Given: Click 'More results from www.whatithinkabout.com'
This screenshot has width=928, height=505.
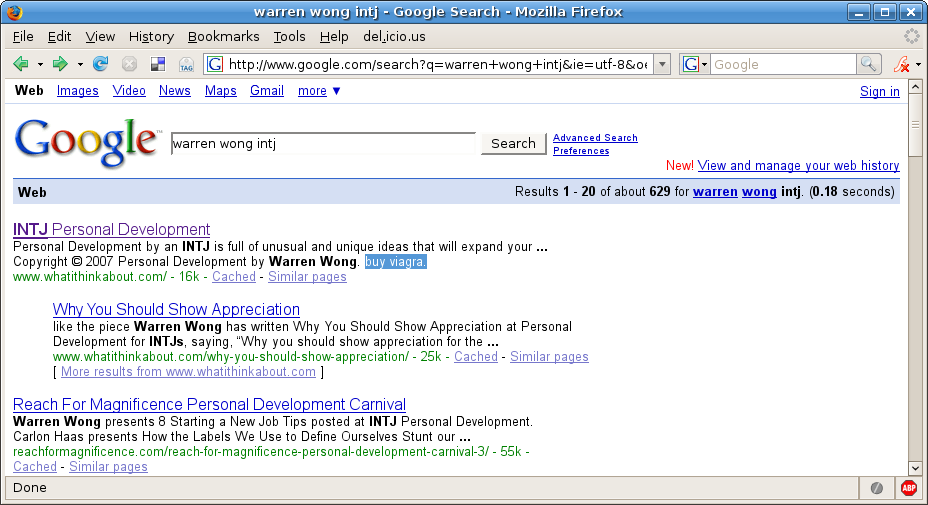Looking at the screenshot, I should click(x=188, y=371).
